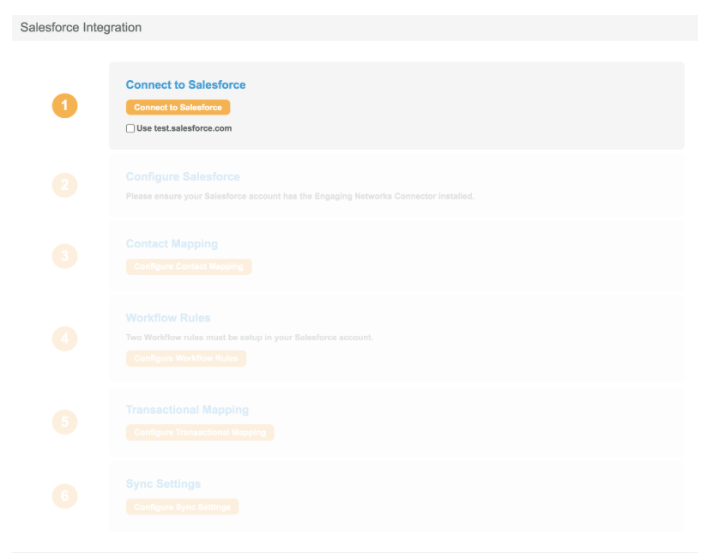
Task: Select the step 3 number badge
Action: point(64,256)
